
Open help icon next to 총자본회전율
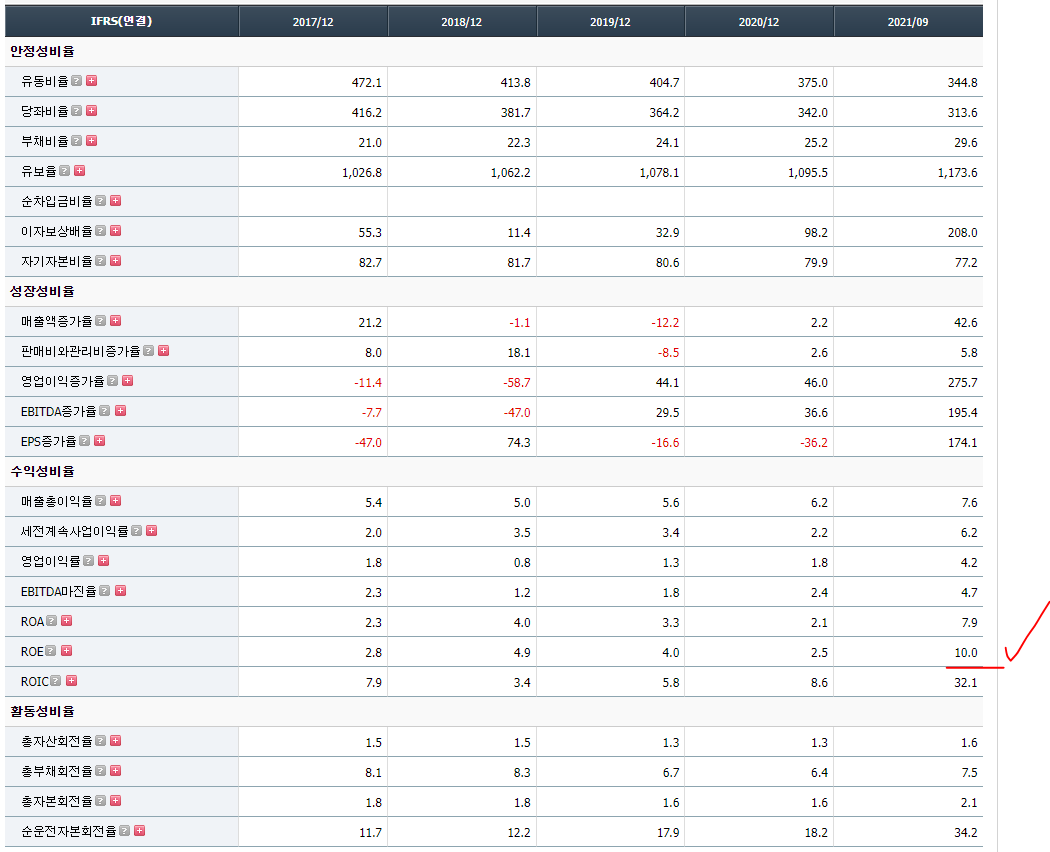[x=100, y=800]
